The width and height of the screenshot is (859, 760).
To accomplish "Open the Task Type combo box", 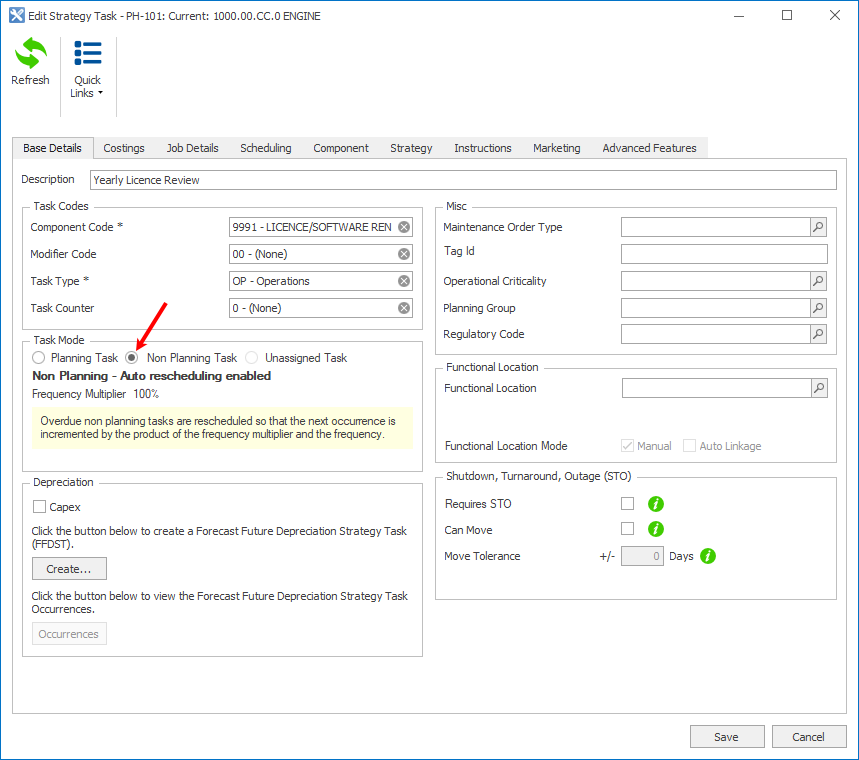I will [x=320, y=281].
